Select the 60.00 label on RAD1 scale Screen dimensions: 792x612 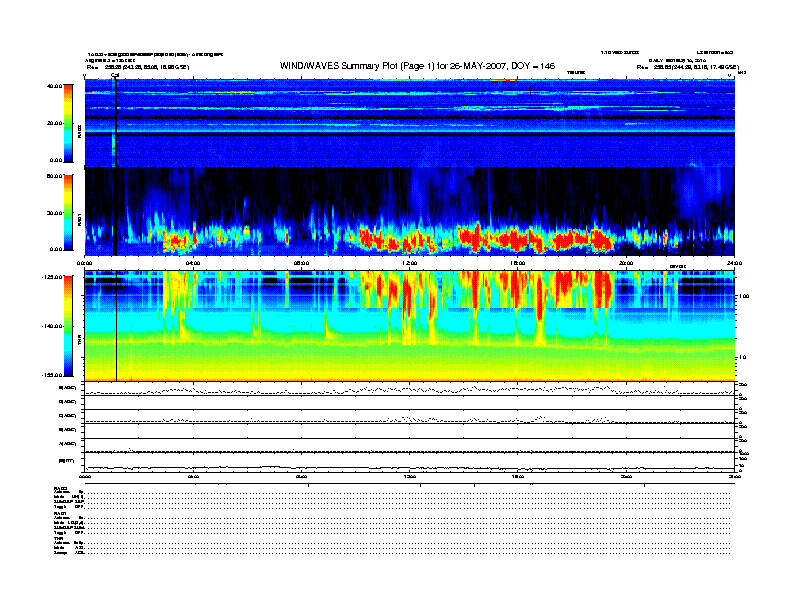(55, 176)
